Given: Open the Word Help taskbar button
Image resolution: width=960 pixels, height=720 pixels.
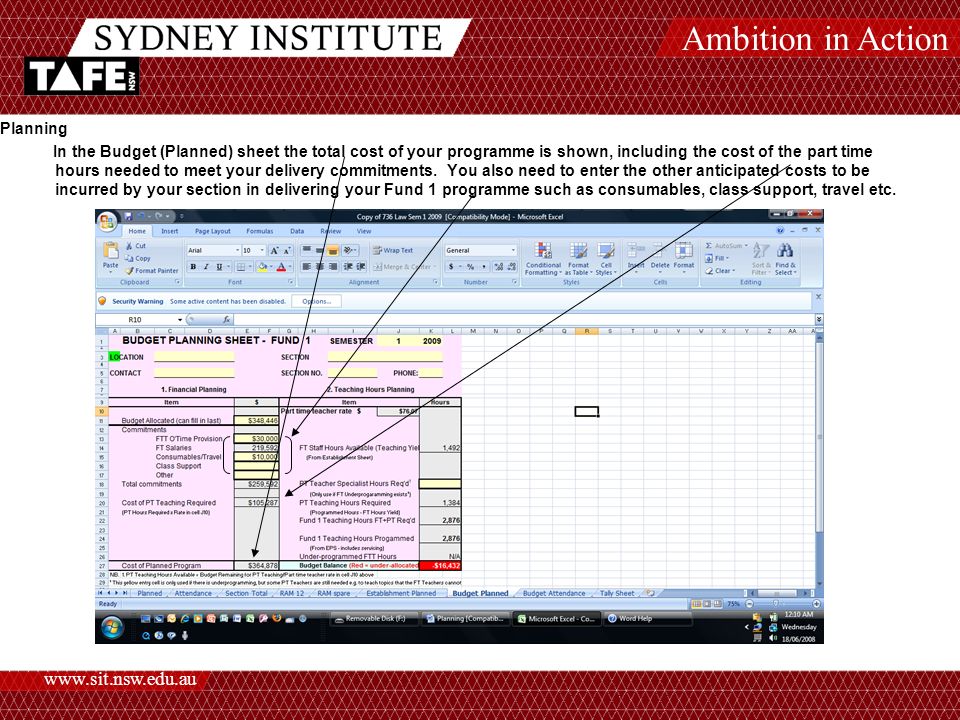Looking at the screenshot, I should coord(648,619).
